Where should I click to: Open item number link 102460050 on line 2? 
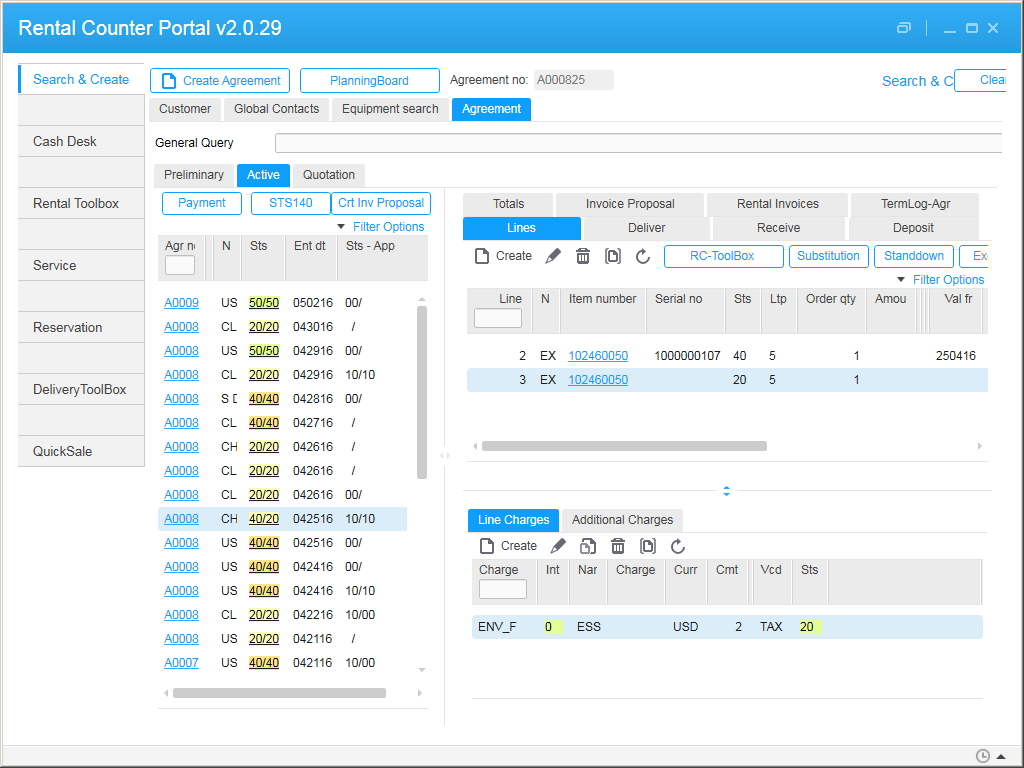click(x=598, y=356)
